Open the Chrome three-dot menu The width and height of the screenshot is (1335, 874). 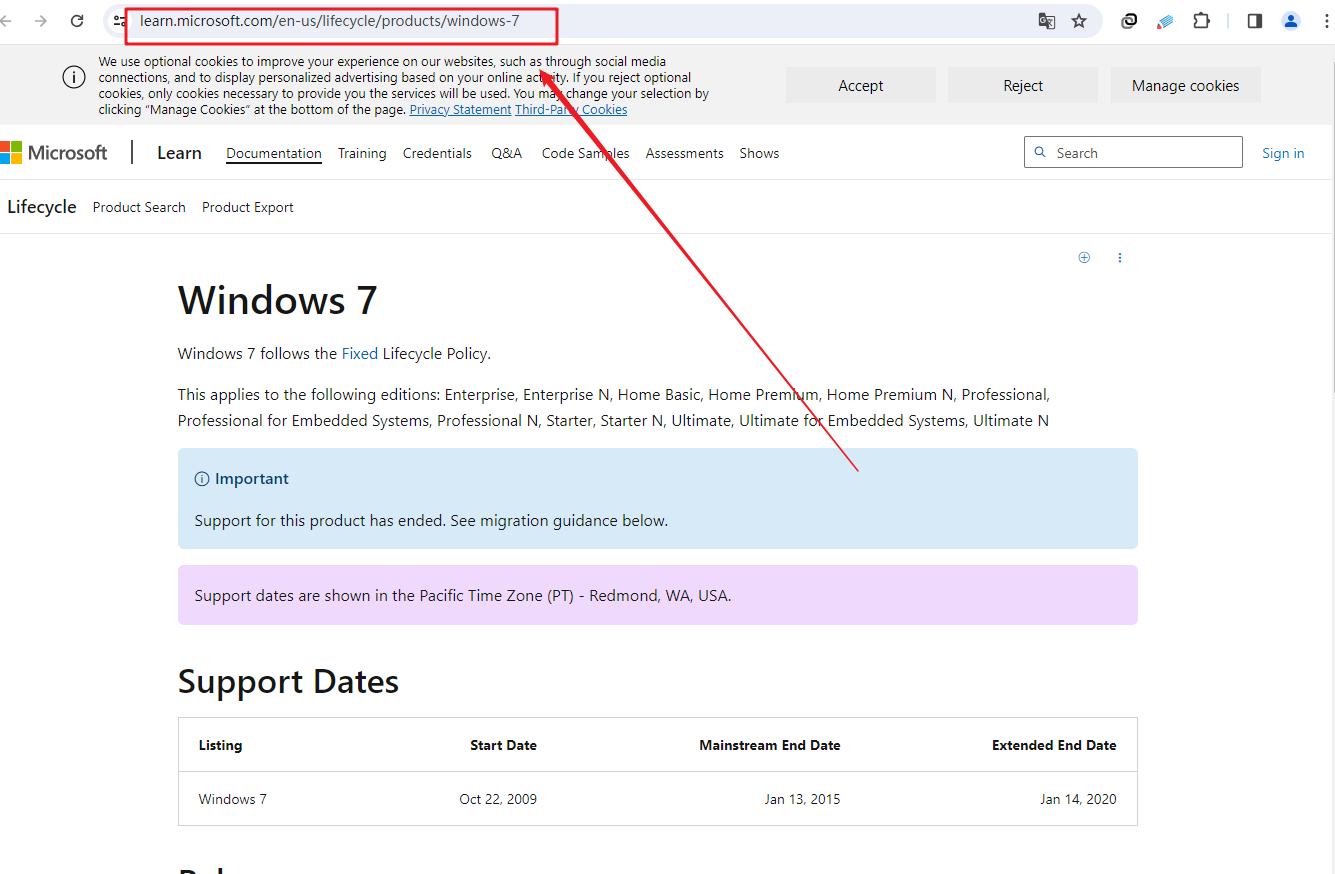1325,21
